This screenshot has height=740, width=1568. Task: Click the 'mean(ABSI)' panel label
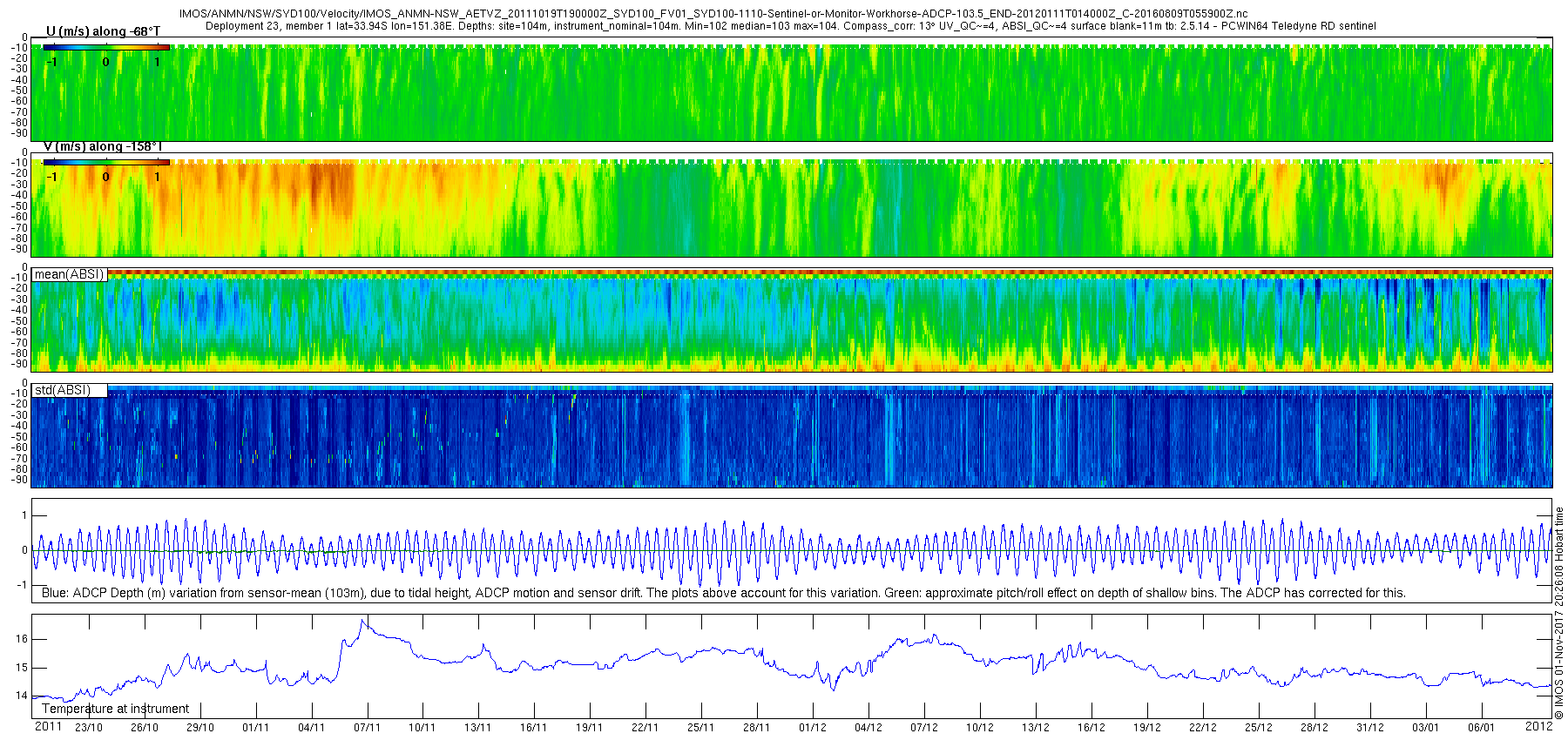(69, 274)
